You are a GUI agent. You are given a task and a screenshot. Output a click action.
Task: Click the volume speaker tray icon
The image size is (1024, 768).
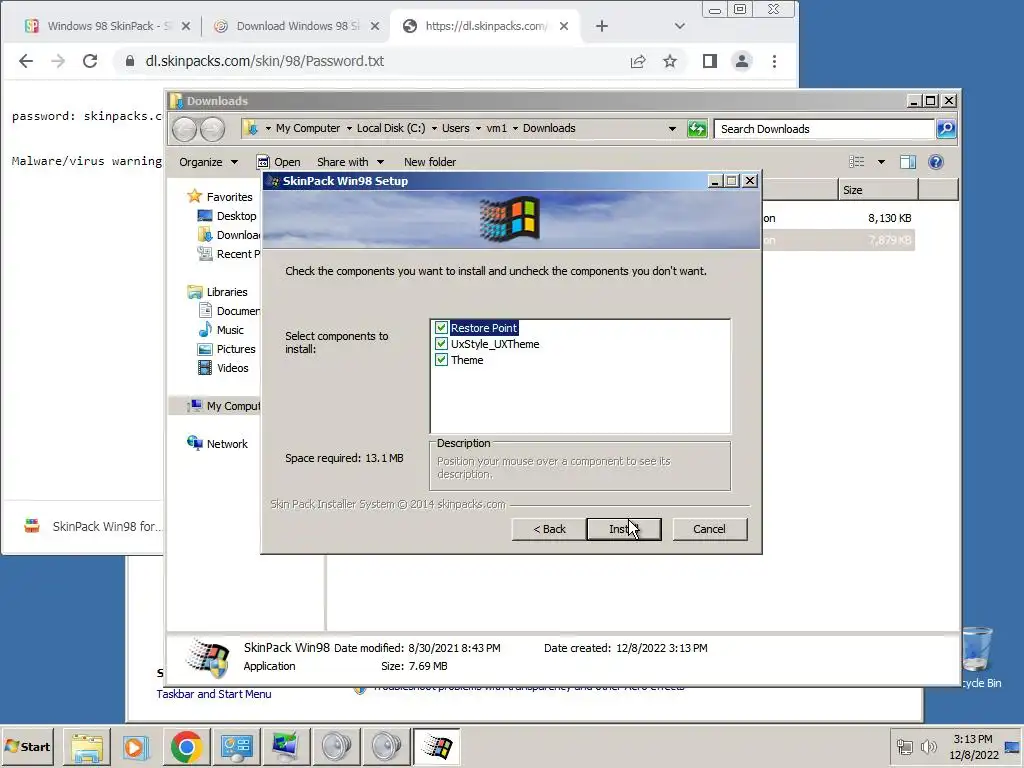[928, 746]
